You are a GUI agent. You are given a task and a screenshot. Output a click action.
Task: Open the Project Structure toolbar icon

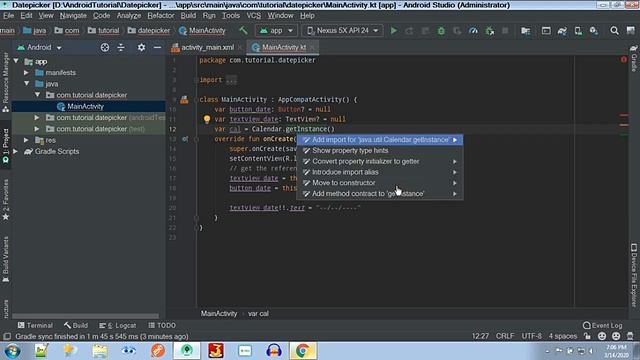pos(526,31)
